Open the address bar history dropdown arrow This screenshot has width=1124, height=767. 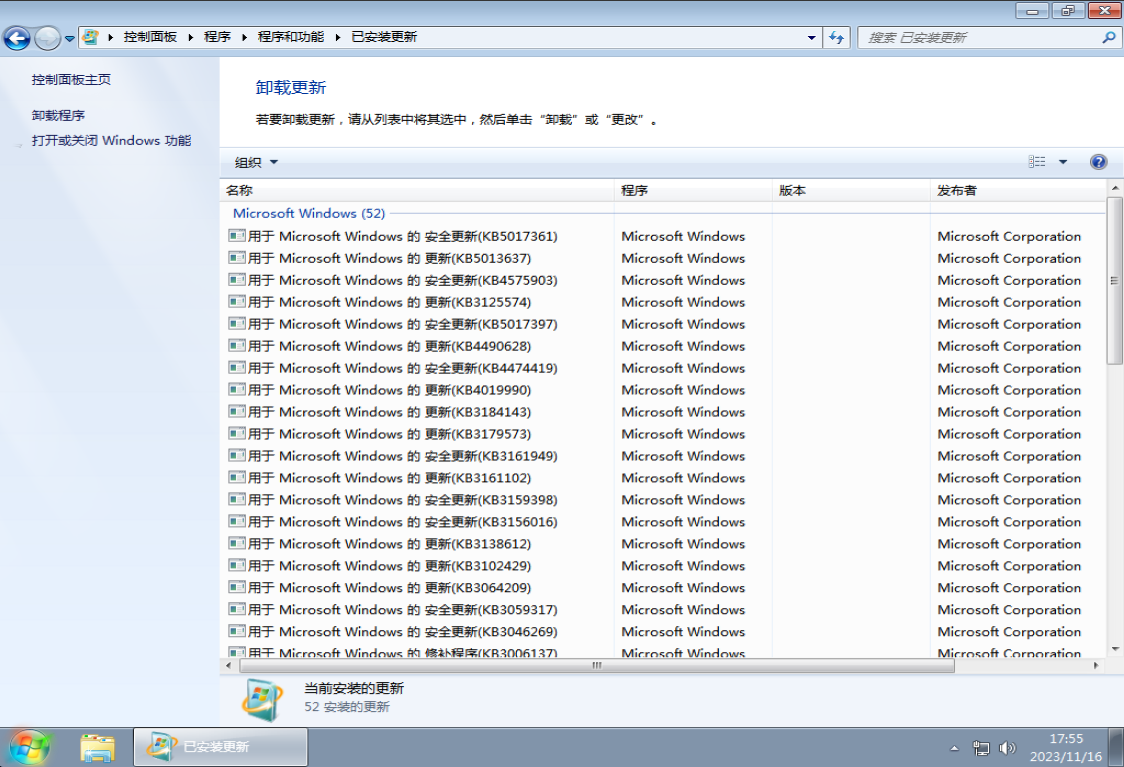pos(811,37)
